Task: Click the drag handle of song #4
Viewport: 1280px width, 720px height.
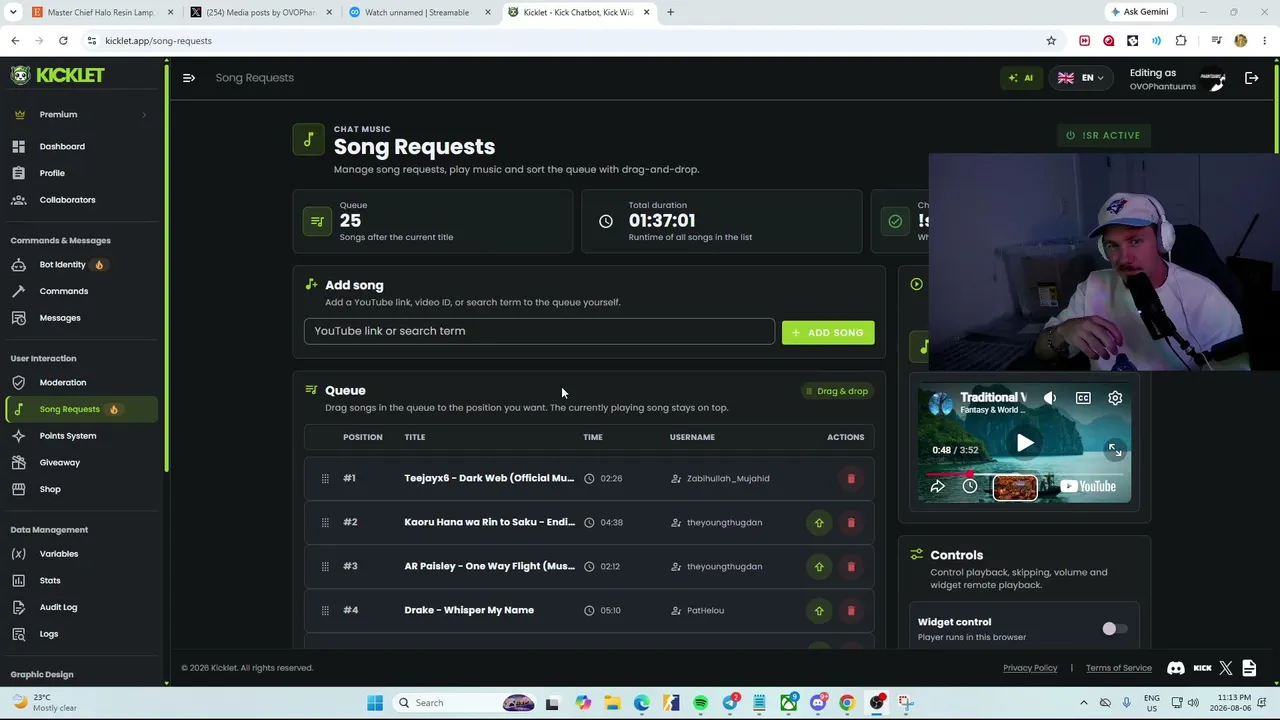Action: [x=325, y=611]
